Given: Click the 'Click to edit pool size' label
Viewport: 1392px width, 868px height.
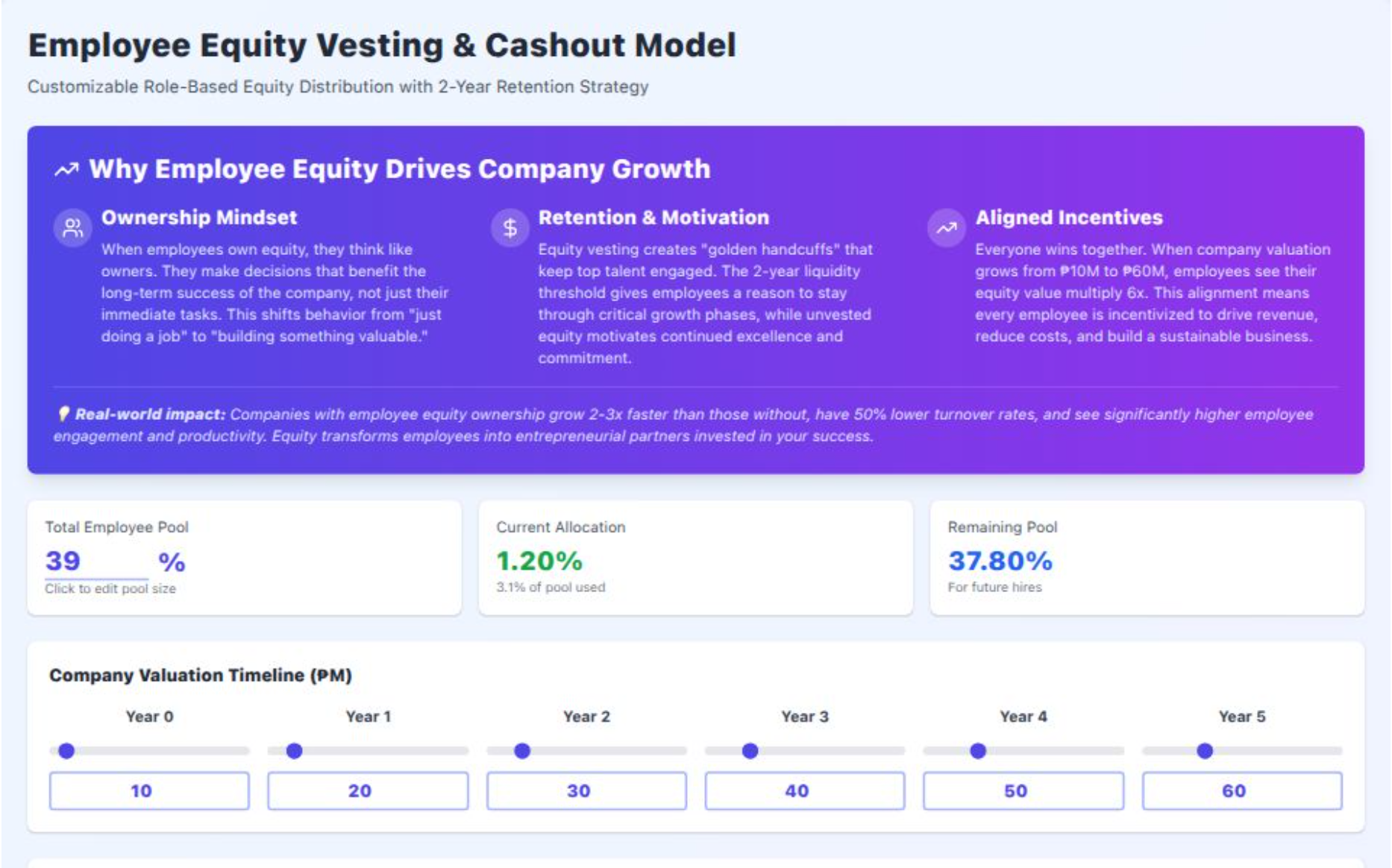Looking at the screenshot, I should tap(110, 588).
